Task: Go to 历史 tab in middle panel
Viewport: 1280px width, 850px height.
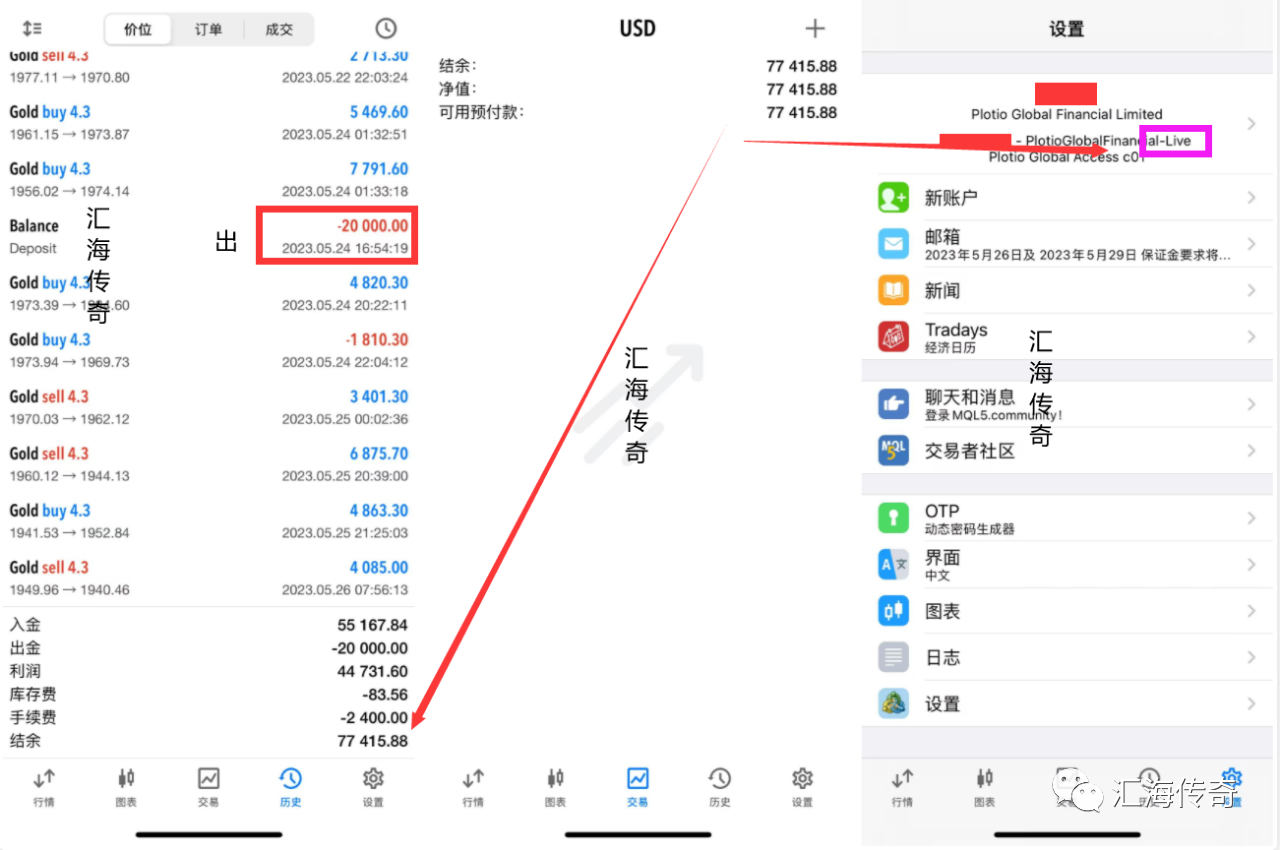Action: [720, 786]
